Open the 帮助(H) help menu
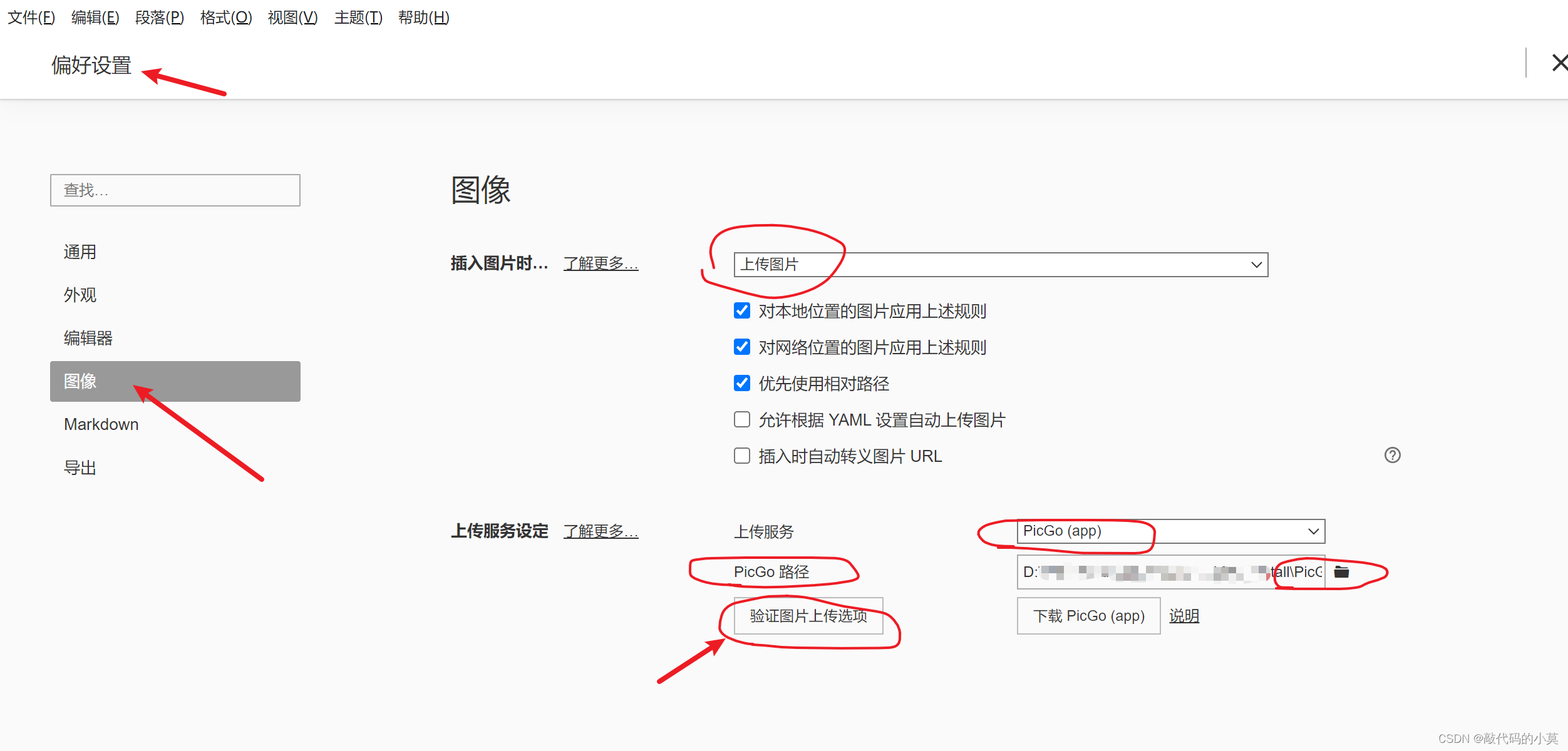1568x751 pixels. tap(423, 18)
